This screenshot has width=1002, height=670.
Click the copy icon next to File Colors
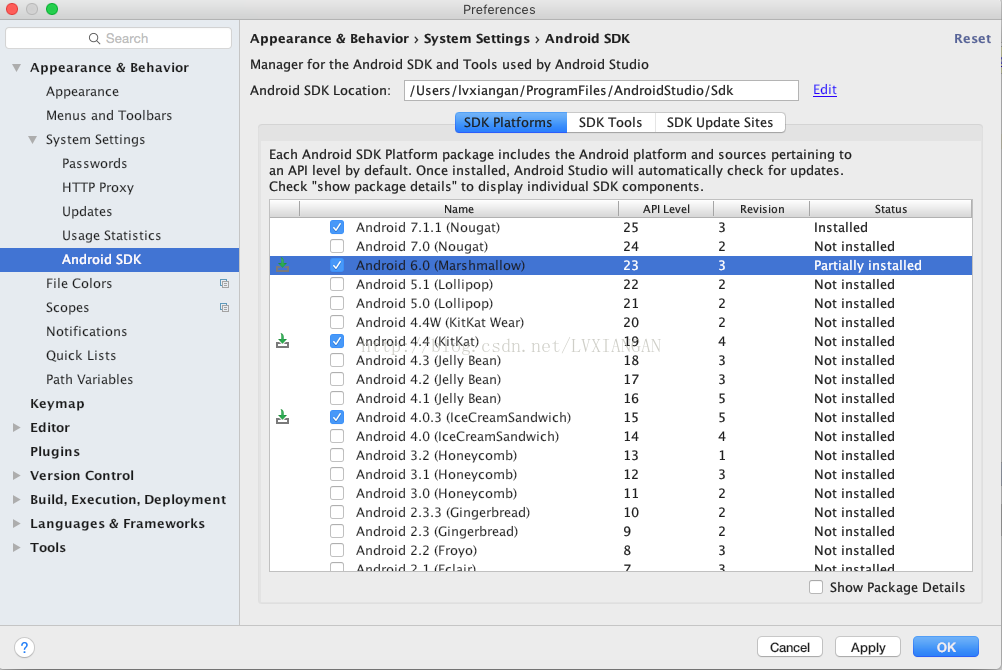pyautogui.click(x=224, y=283)
